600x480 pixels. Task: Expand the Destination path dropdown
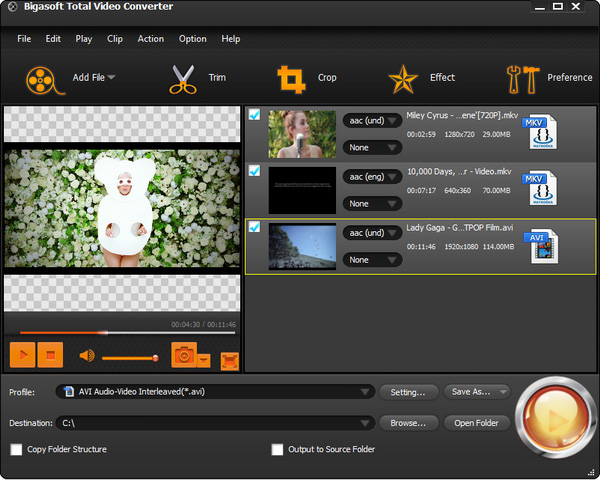(365, 423)
